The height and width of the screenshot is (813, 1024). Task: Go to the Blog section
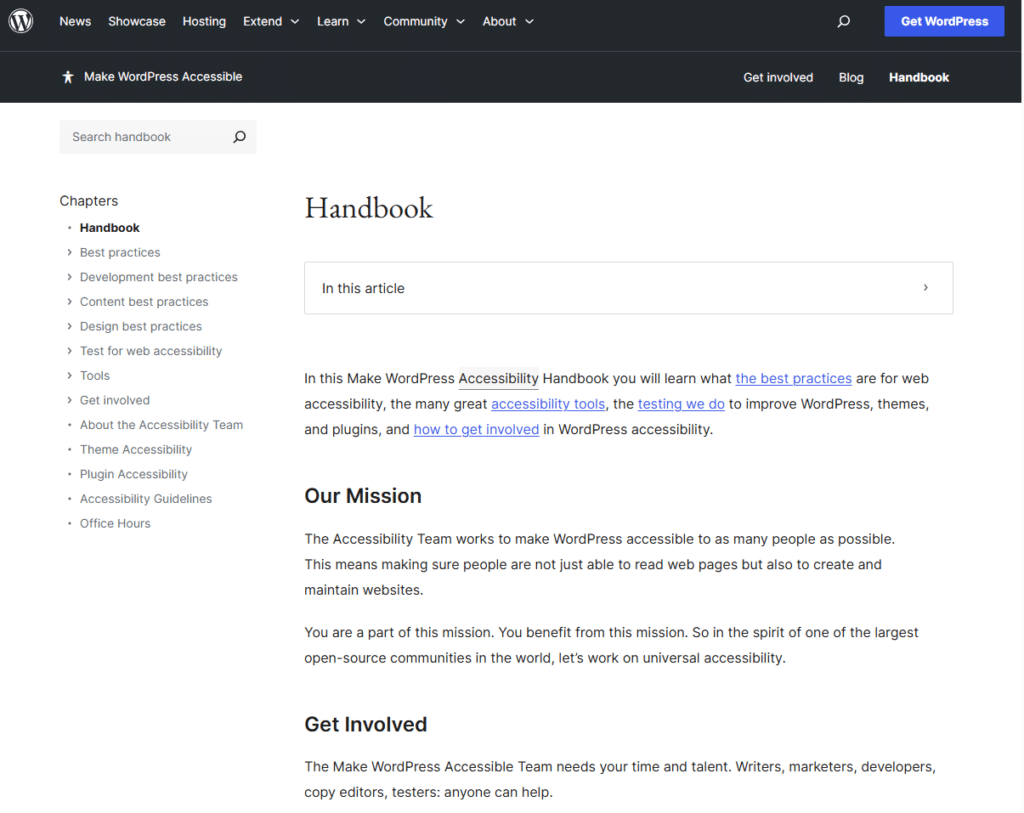(851, 78)
